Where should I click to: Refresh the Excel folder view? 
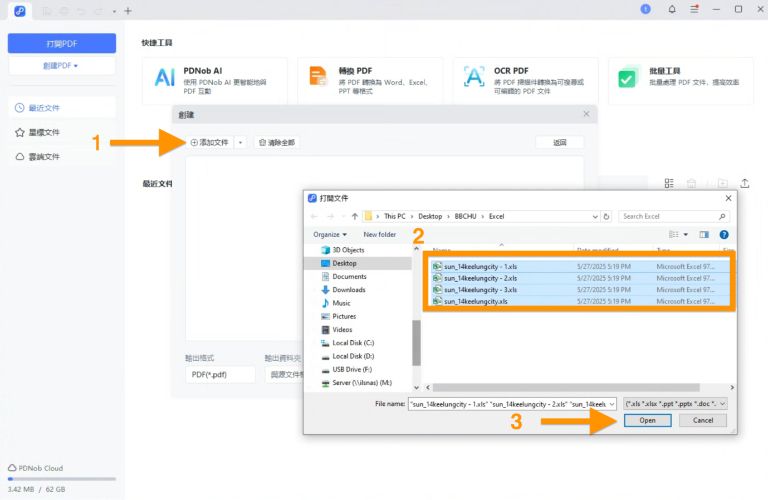[606, 216]
